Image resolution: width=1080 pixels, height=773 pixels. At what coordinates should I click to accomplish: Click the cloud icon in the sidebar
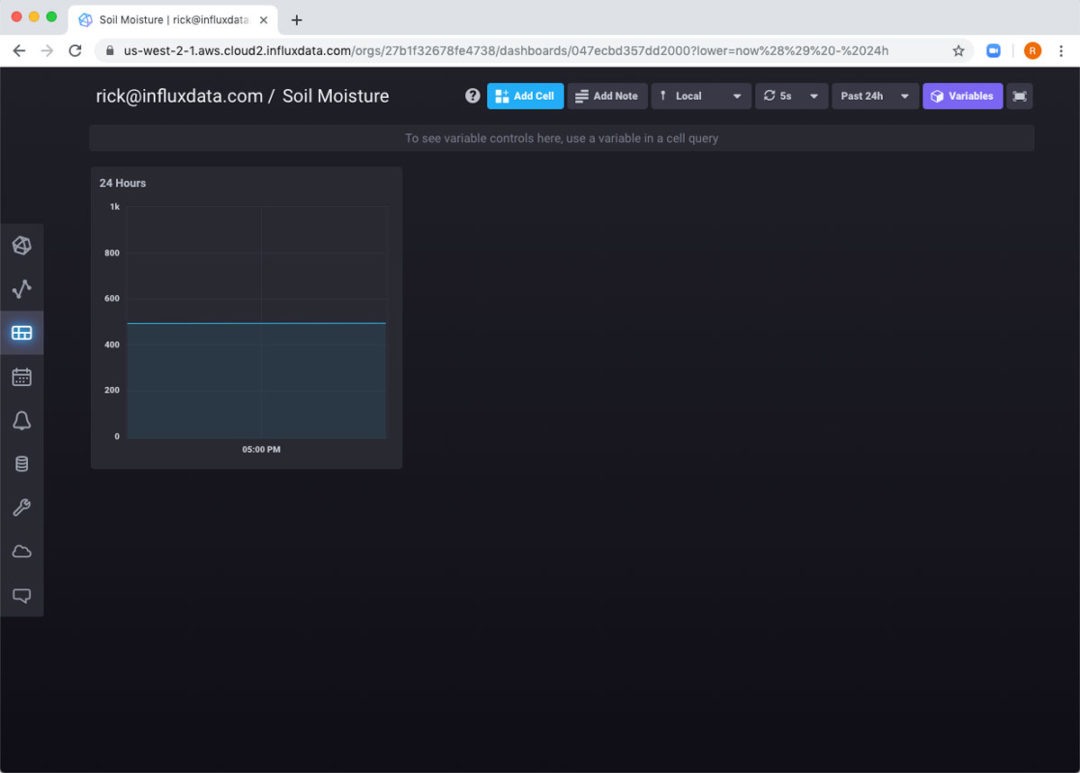tap(22, 551)
